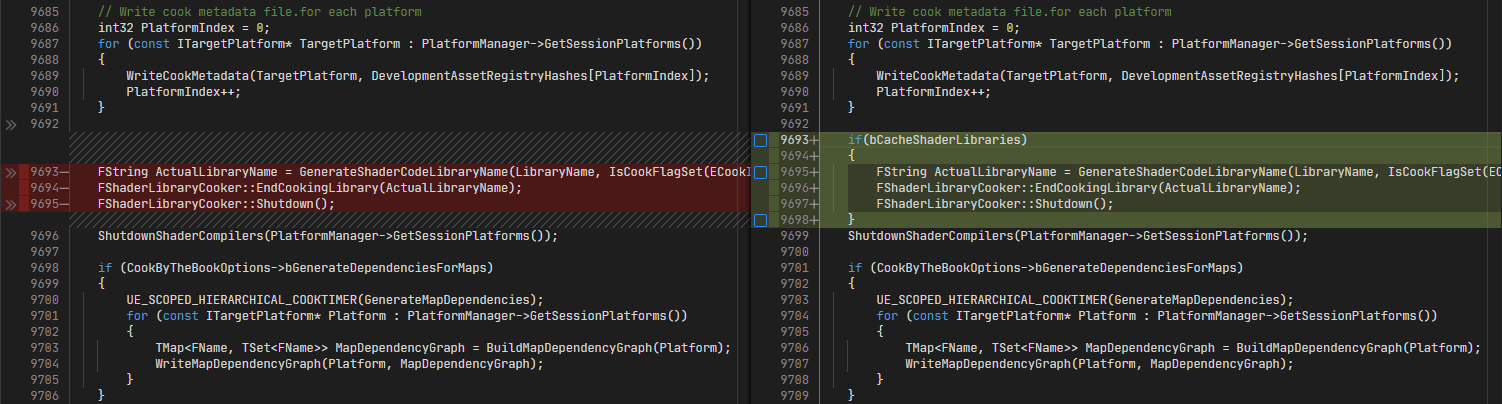The image size is (1502, 404).
Task: Click the chevron arrow at deleted line 9695
Action: coord(11,204)
